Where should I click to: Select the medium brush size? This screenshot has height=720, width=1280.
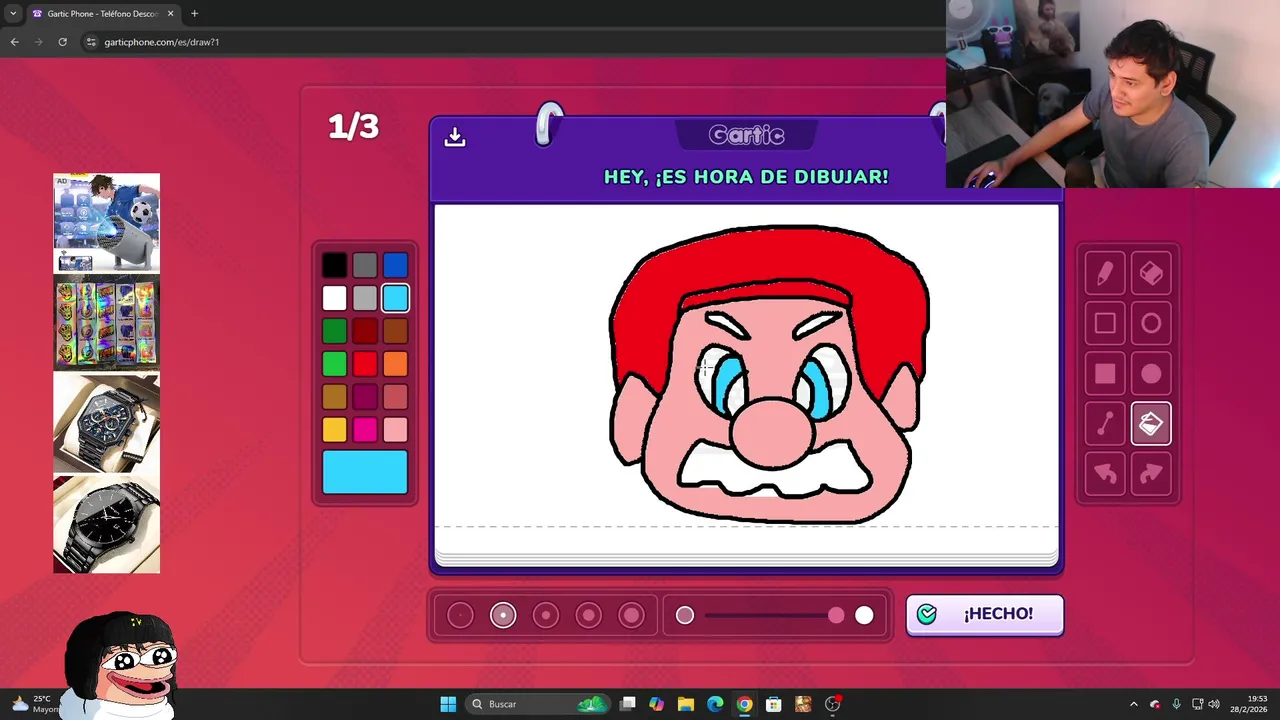[546, 615]
